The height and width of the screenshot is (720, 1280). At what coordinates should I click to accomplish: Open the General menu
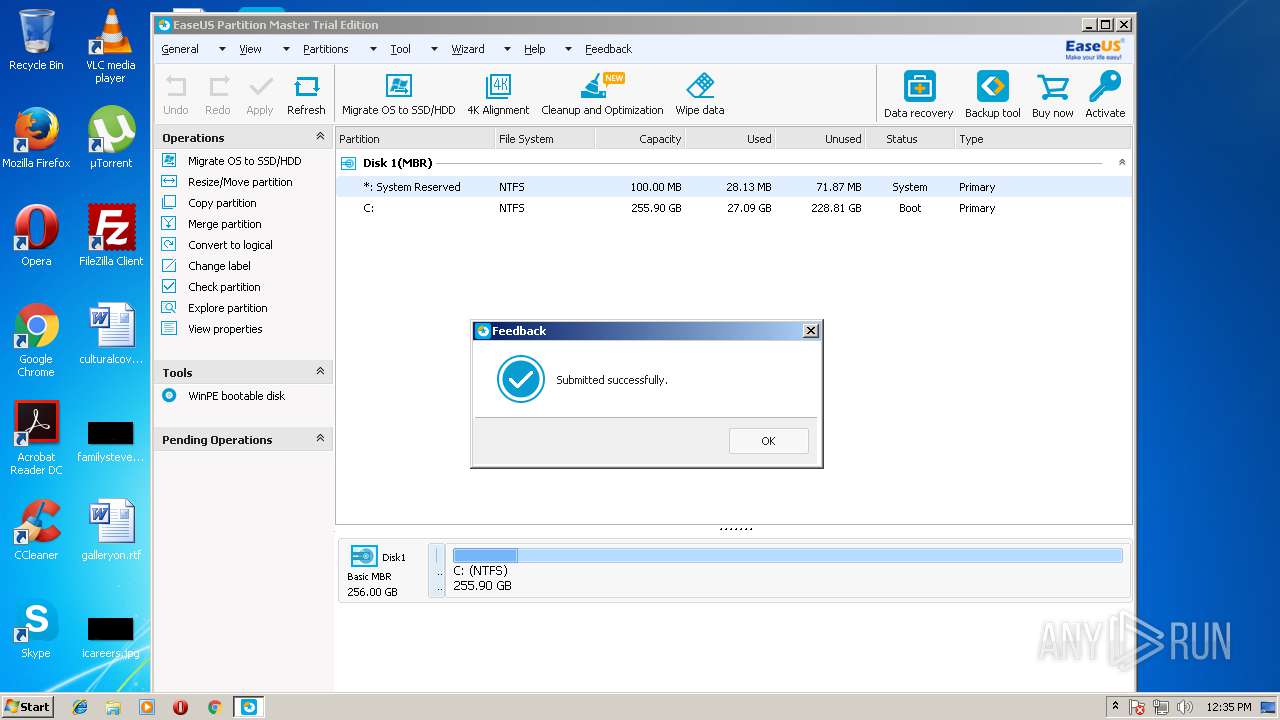180,49
